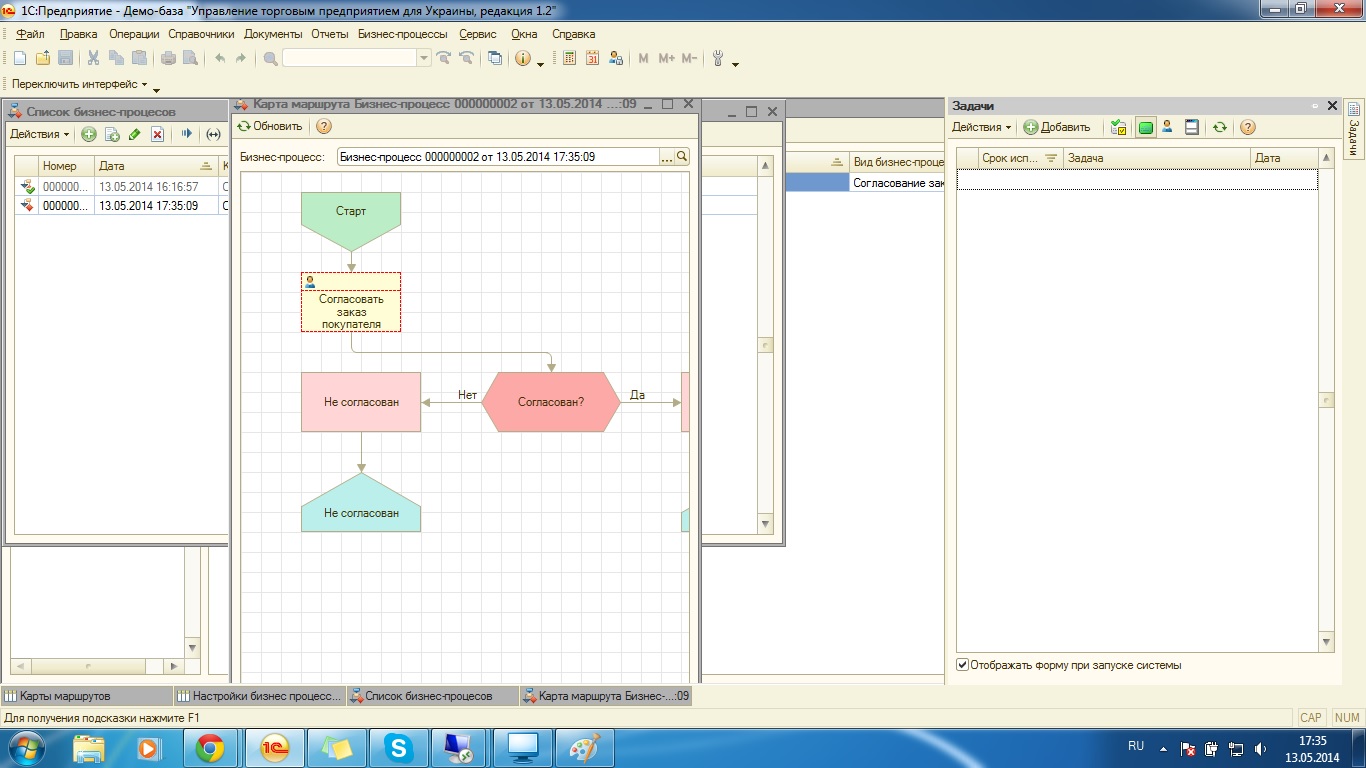Click the date interval icon in process list
Viewport: 1366px width, 768px height.
pos(213,134)
